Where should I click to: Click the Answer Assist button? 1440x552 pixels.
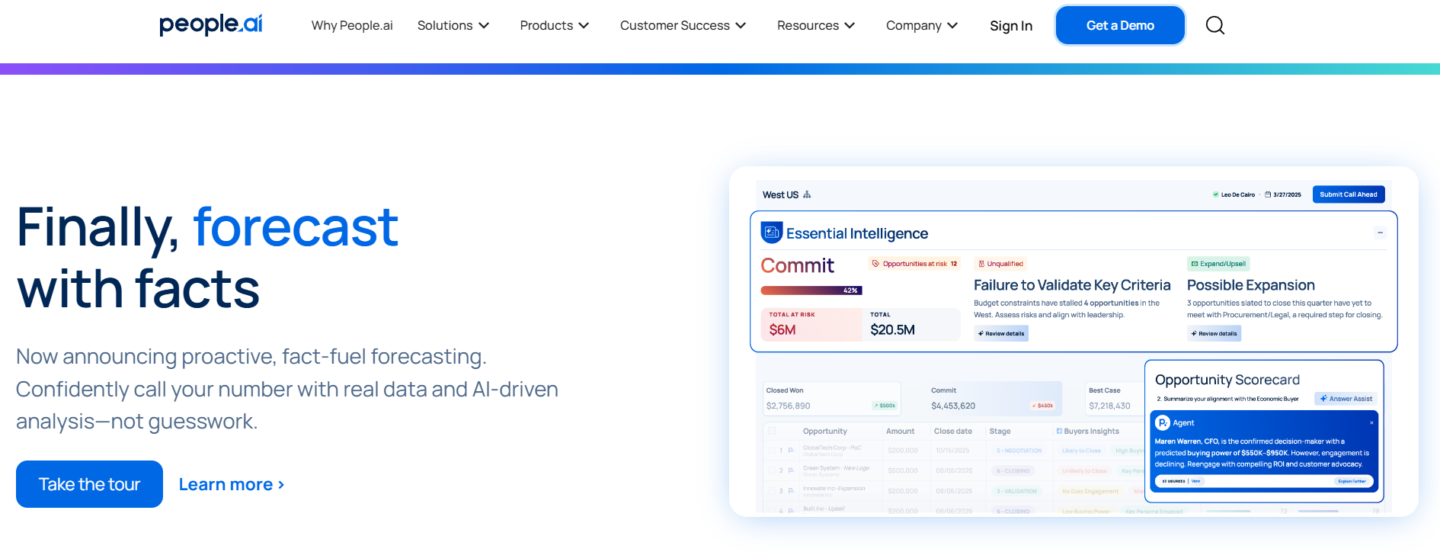[x=1345, y=398]
